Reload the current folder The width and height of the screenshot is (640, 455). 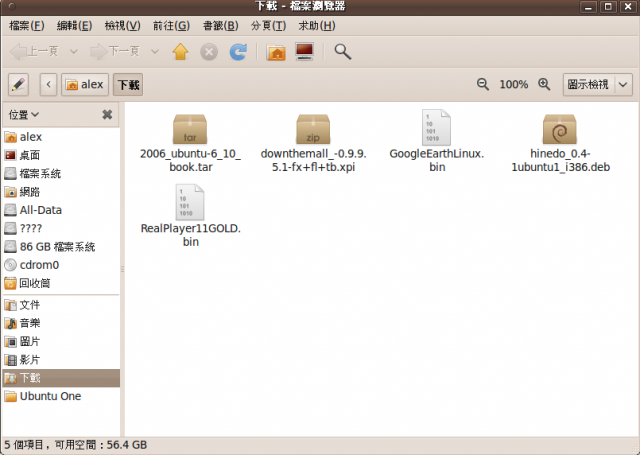click(238, 52)
